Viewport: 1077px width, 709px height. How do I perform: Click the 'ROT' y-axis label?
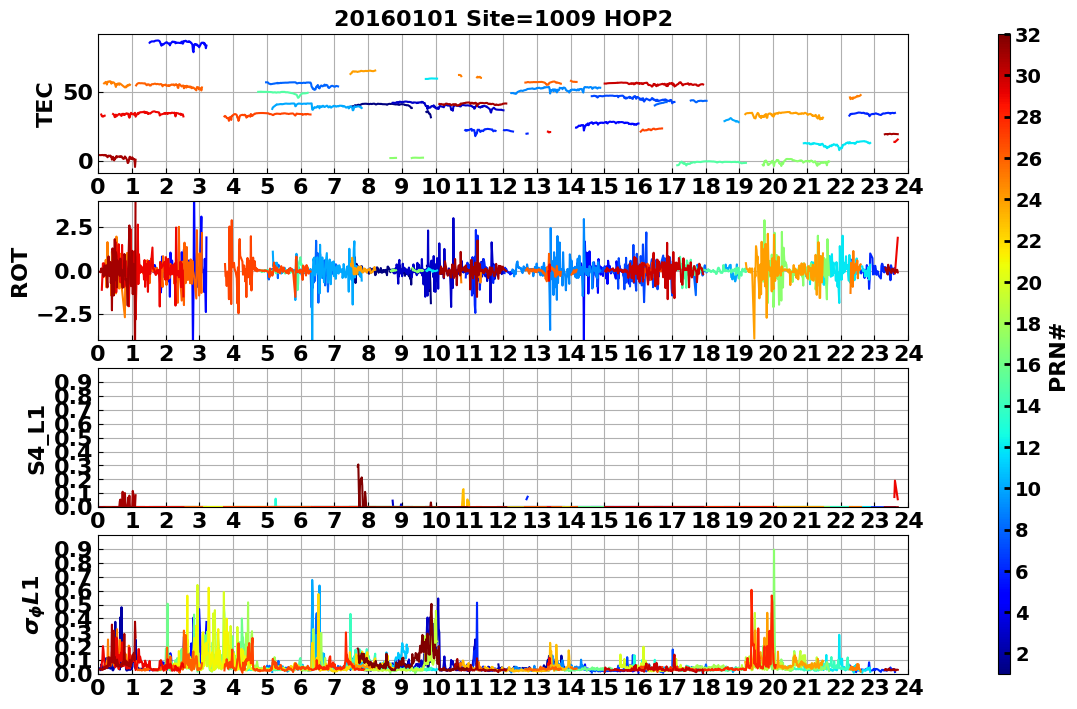click(20, 273)
